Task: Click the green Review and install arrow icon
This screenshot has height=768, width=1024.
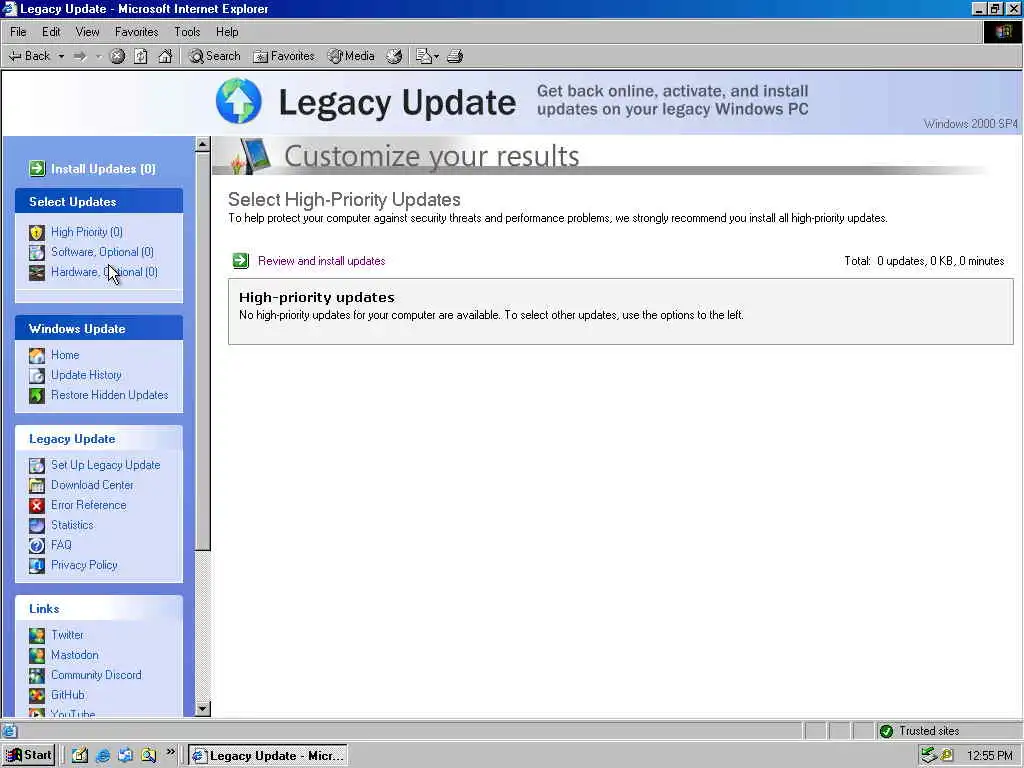Action: tap(240, 261)
